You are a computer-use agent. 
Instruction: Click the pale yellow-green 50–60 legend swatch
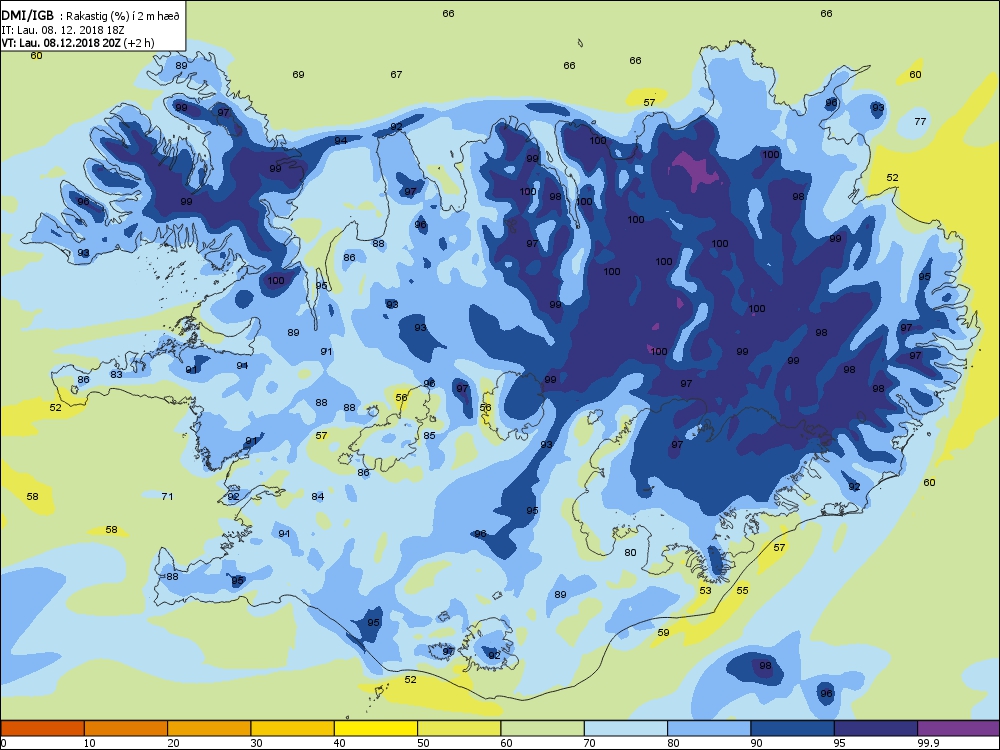(x=459, y=728)
